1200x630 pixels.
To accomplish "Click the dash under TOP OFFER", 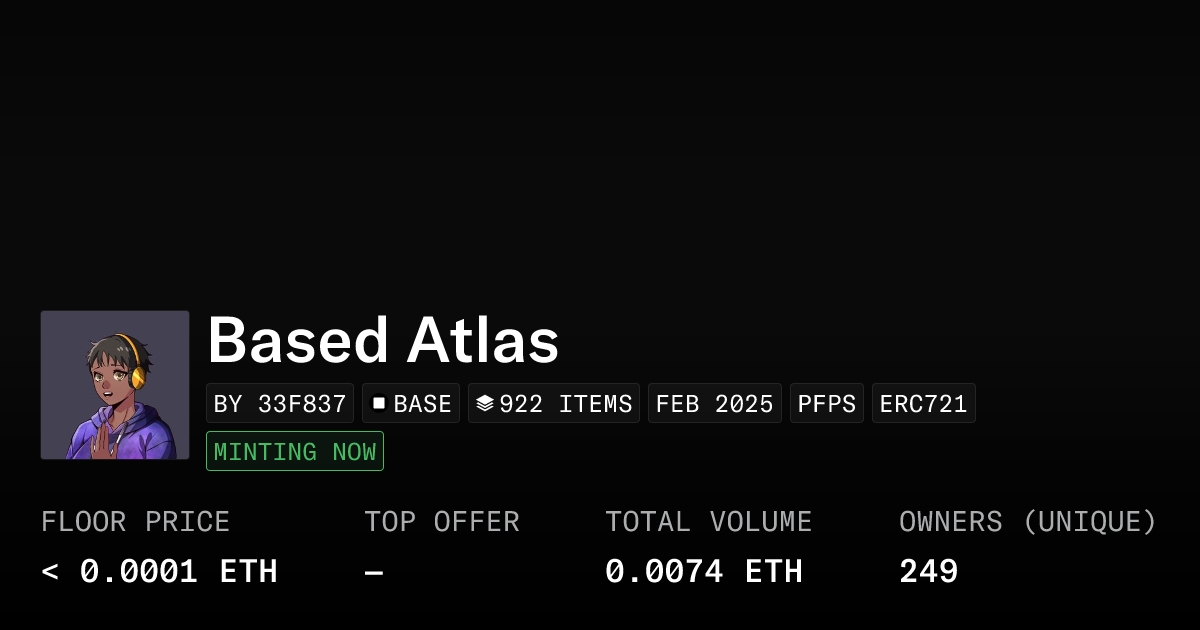I will [x=374, y=572].
